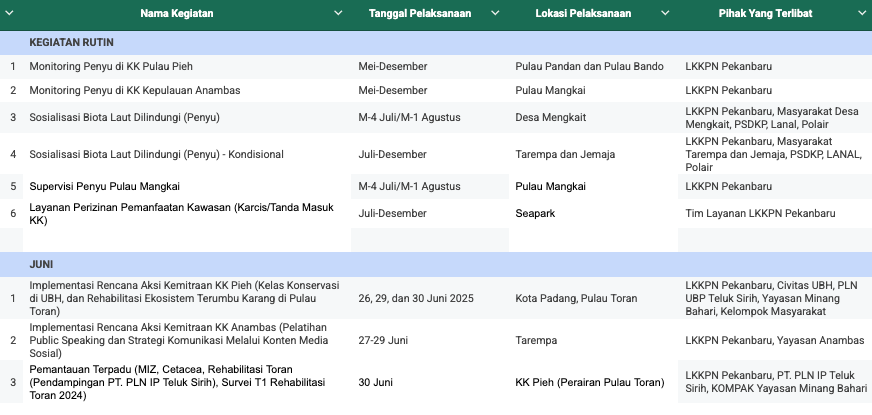Click location cell Pulau Pandan dan Pulau Bando

(593, 67)
